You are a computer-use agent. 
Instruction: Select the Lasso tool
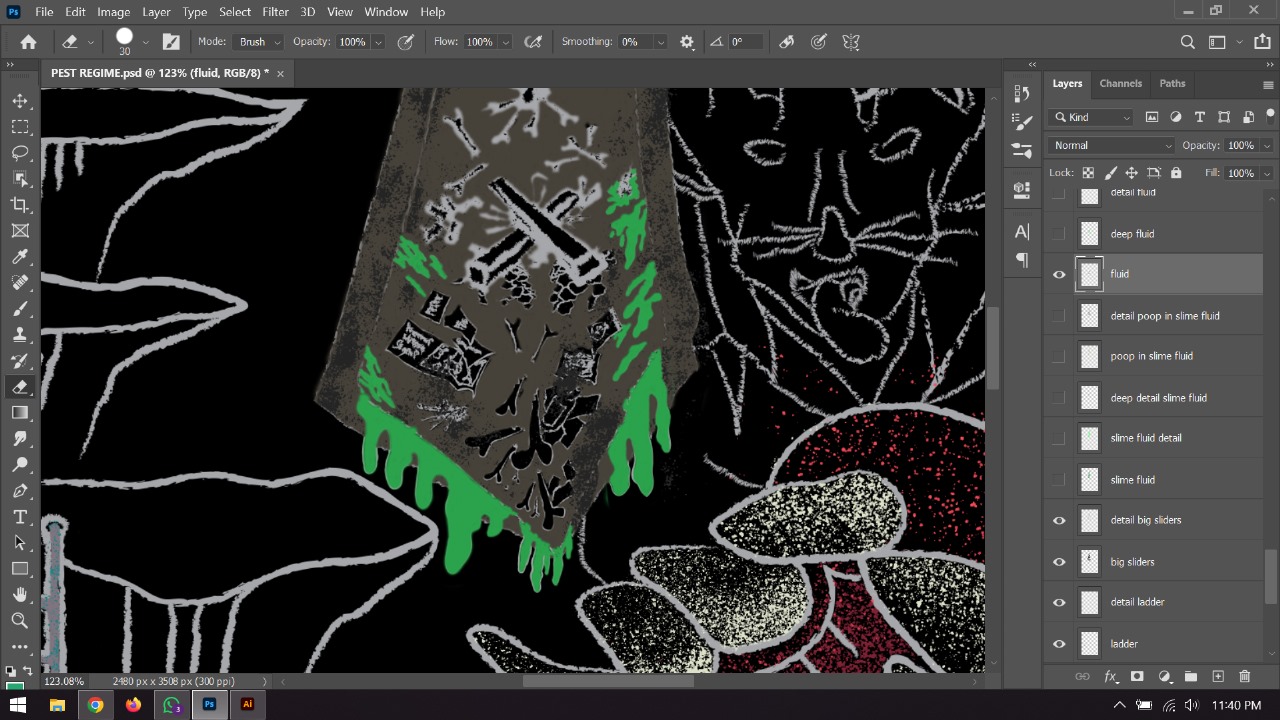click(20, 153)
